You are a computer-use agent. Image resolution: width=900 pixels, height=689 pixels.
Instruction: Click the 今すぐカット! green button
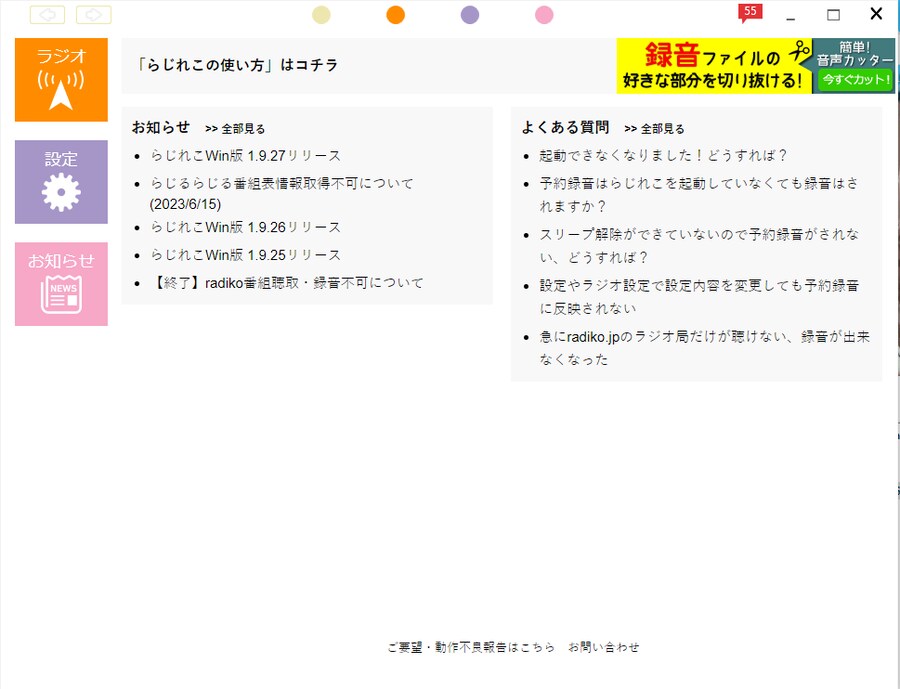click(x=856, y=79)
